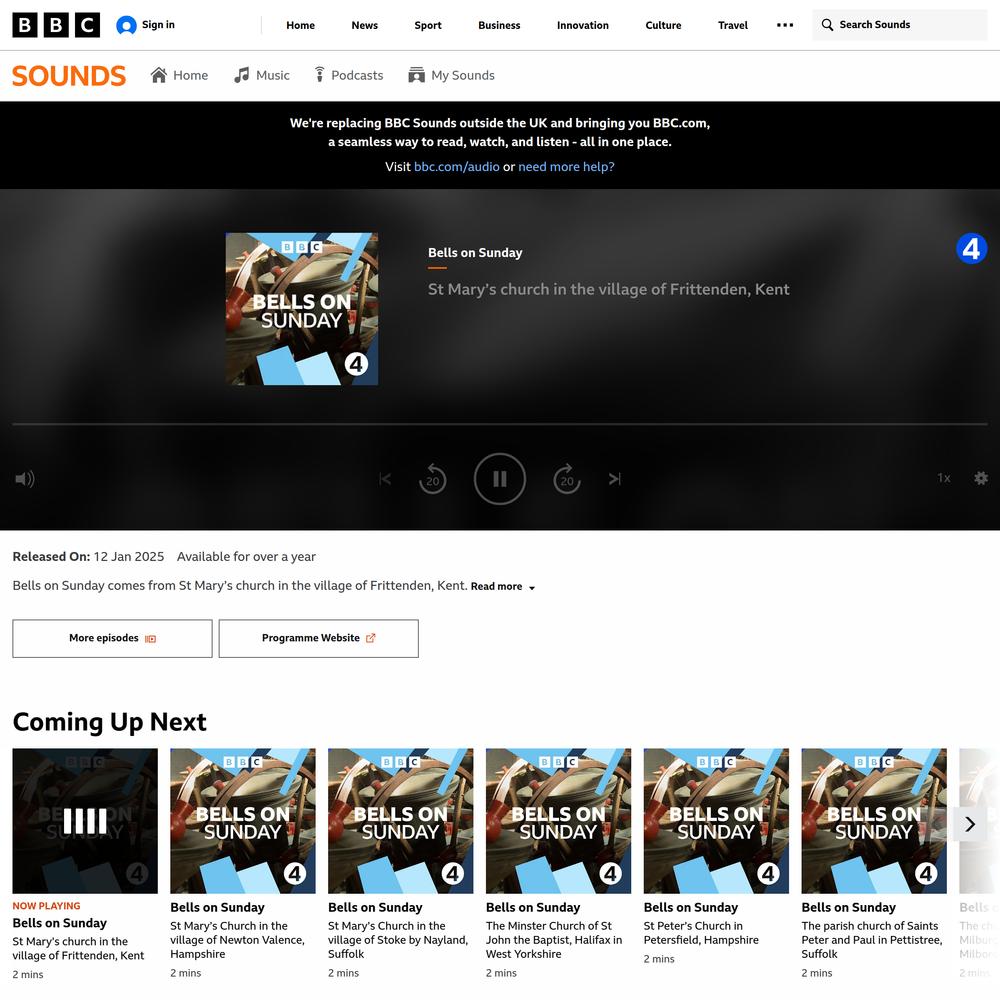Click the Podcasts antenna icon

320,75
